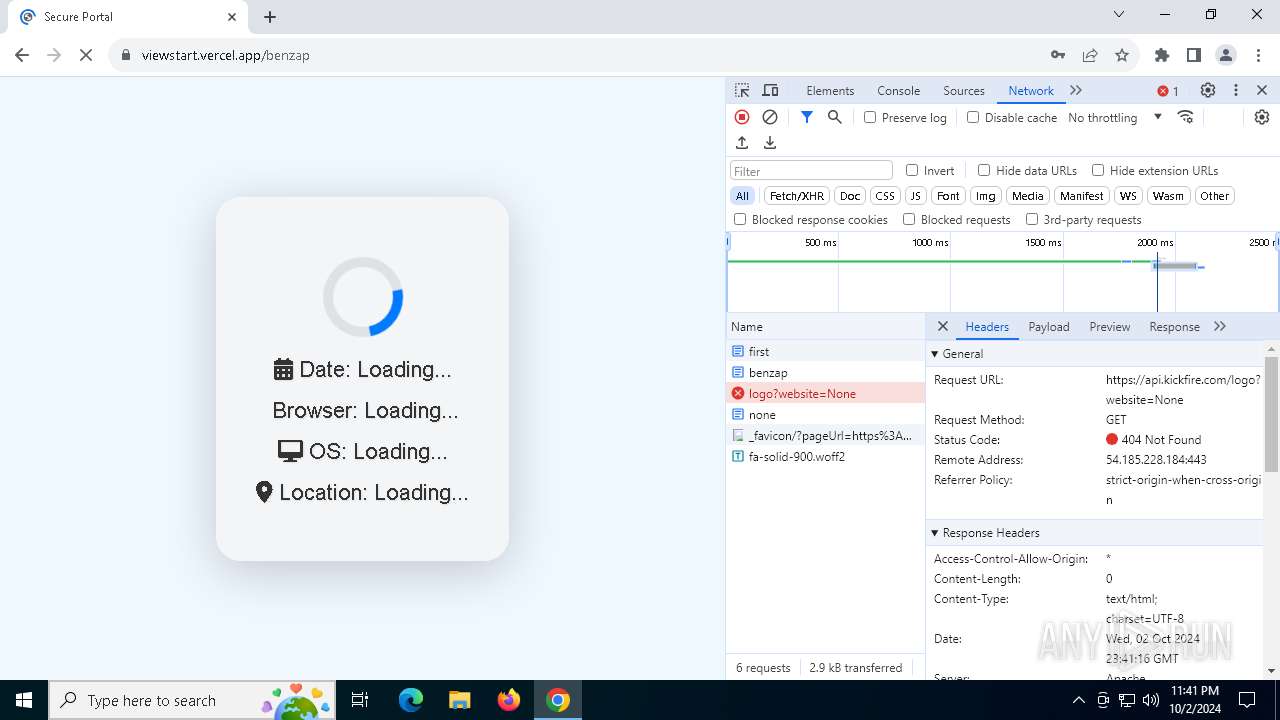Import HAR file upload icon
This screenshot has width=1280, height=720.
click(742, 143)
